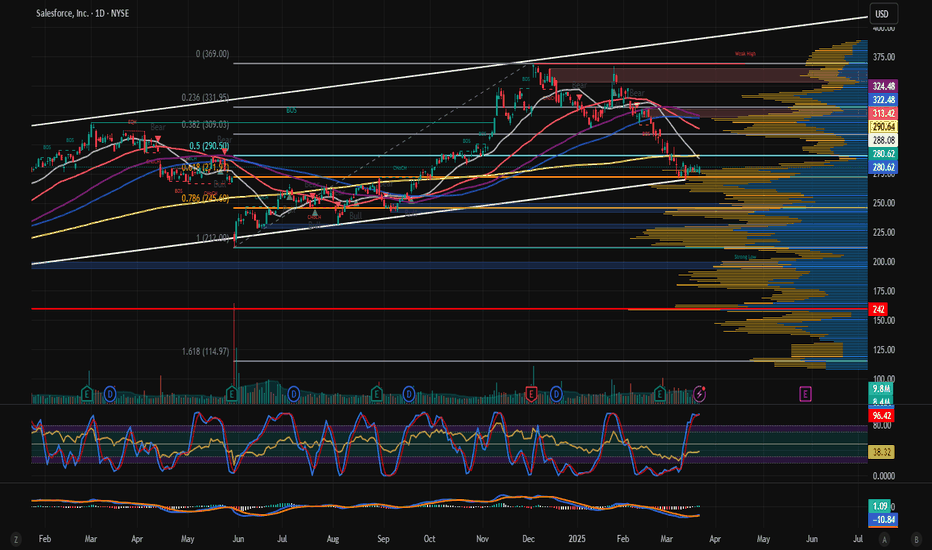Select the white 288.08 price label
This screenshot has height=550, width=932.
(x=883, y=140)
